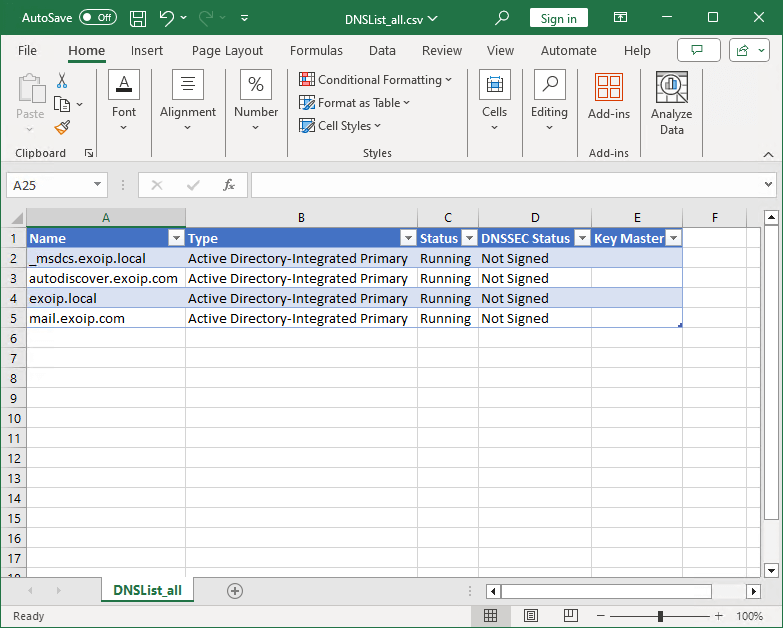Open the File menu

27,51
